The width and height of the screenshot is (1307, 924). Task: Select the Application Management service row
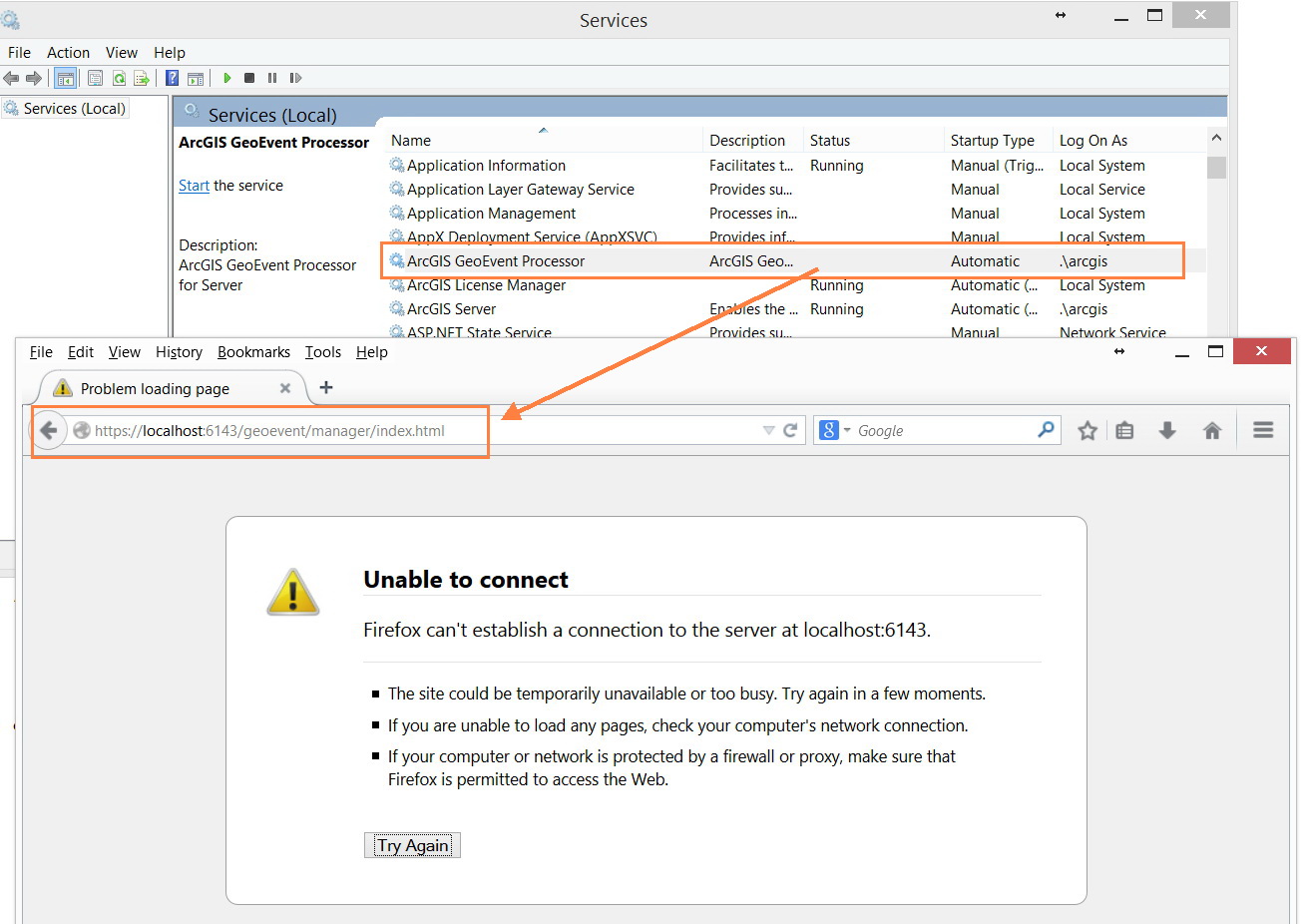[795, 214]
